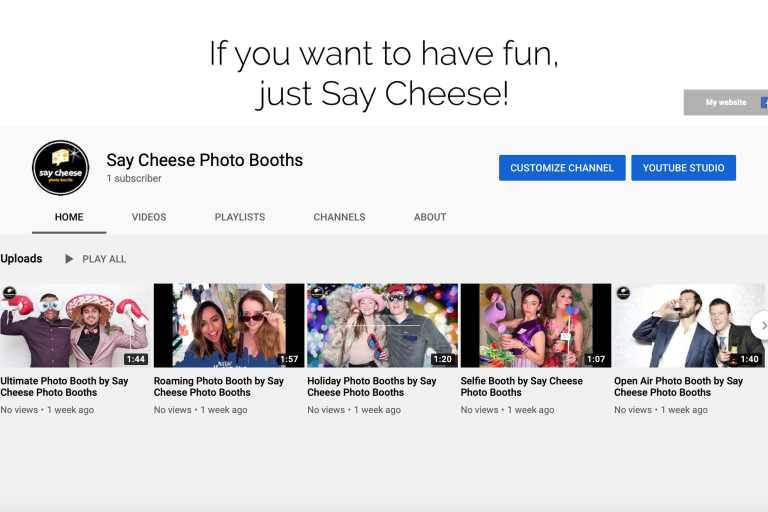Click 'No views • 1 week ago' under Selfie Booth
Screen dimensions: 768x512
pos(507,410)
